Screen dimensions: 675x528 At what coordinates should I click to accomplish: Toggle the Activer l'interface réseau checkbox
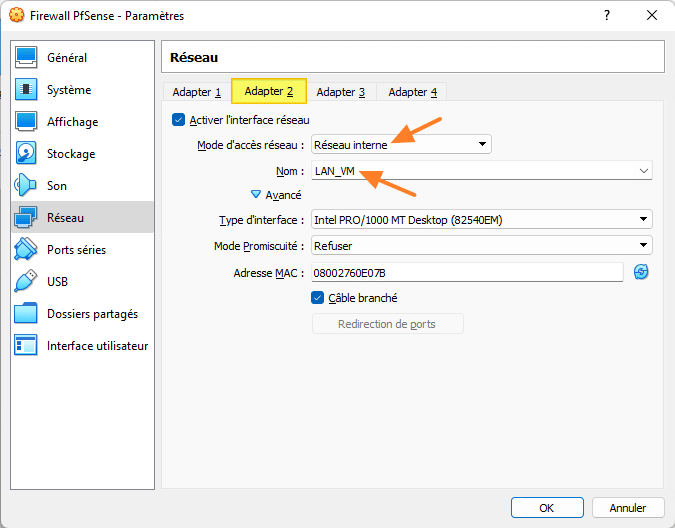pyautogui.click(x=179, y=120)
